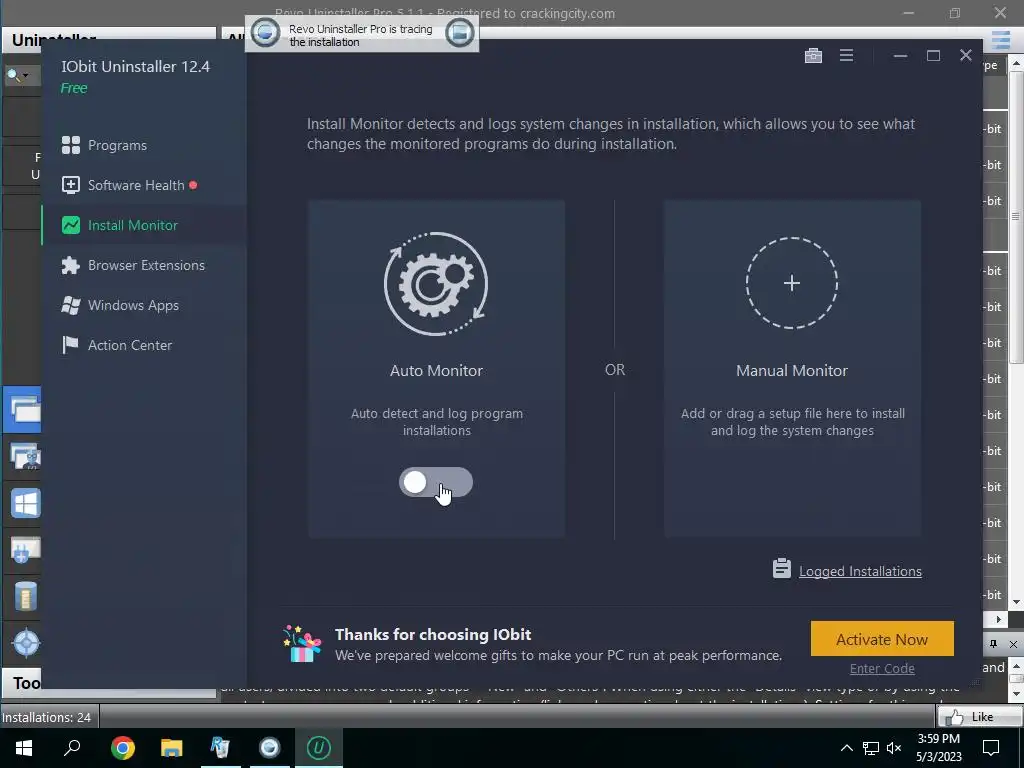The height and width of the screenshot is (768, 1024).
Task: Click the Activate Now button
Action: coord(882,639)
